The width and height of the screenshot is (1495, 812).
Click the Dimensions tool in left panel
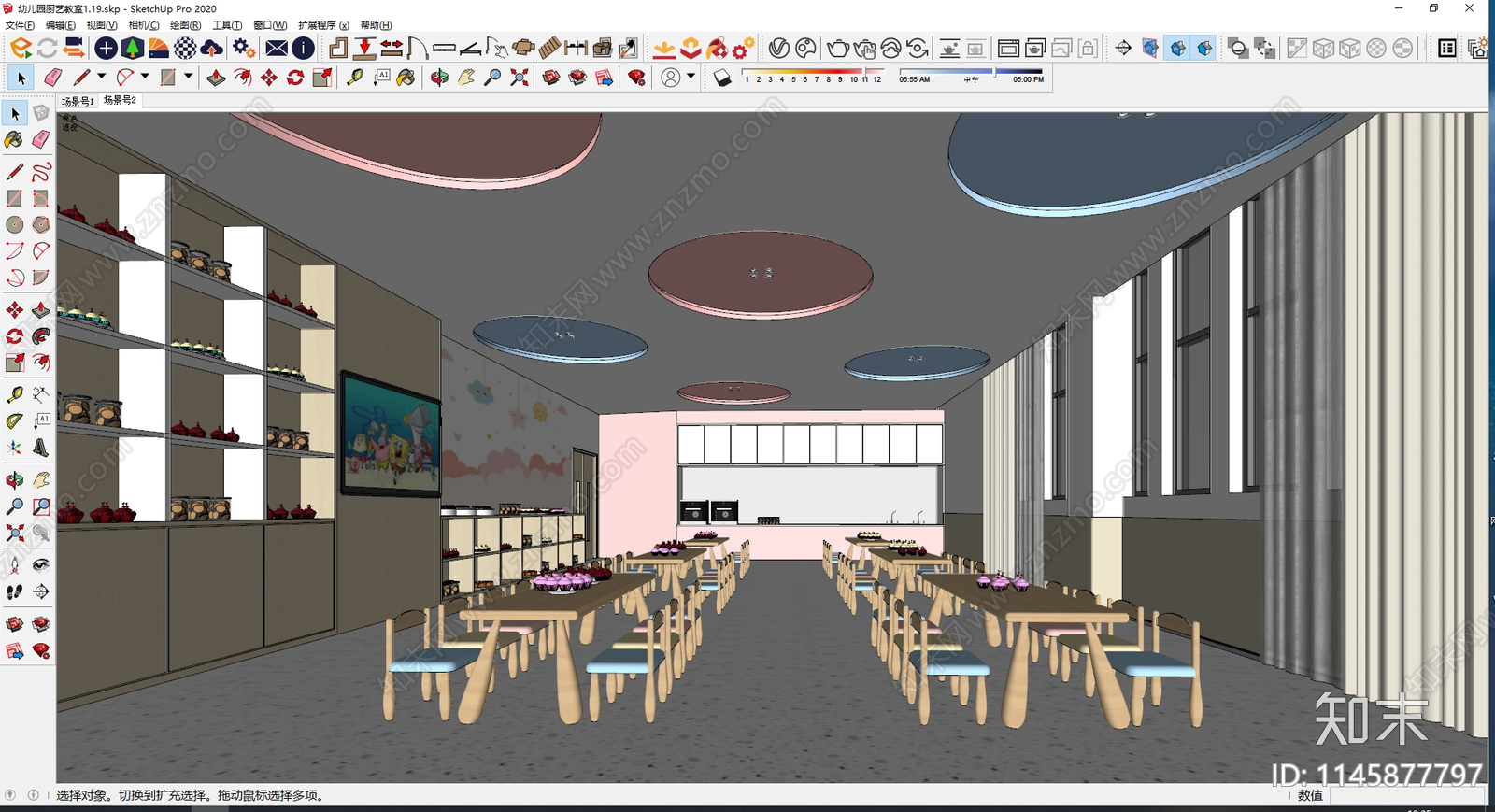40,394
